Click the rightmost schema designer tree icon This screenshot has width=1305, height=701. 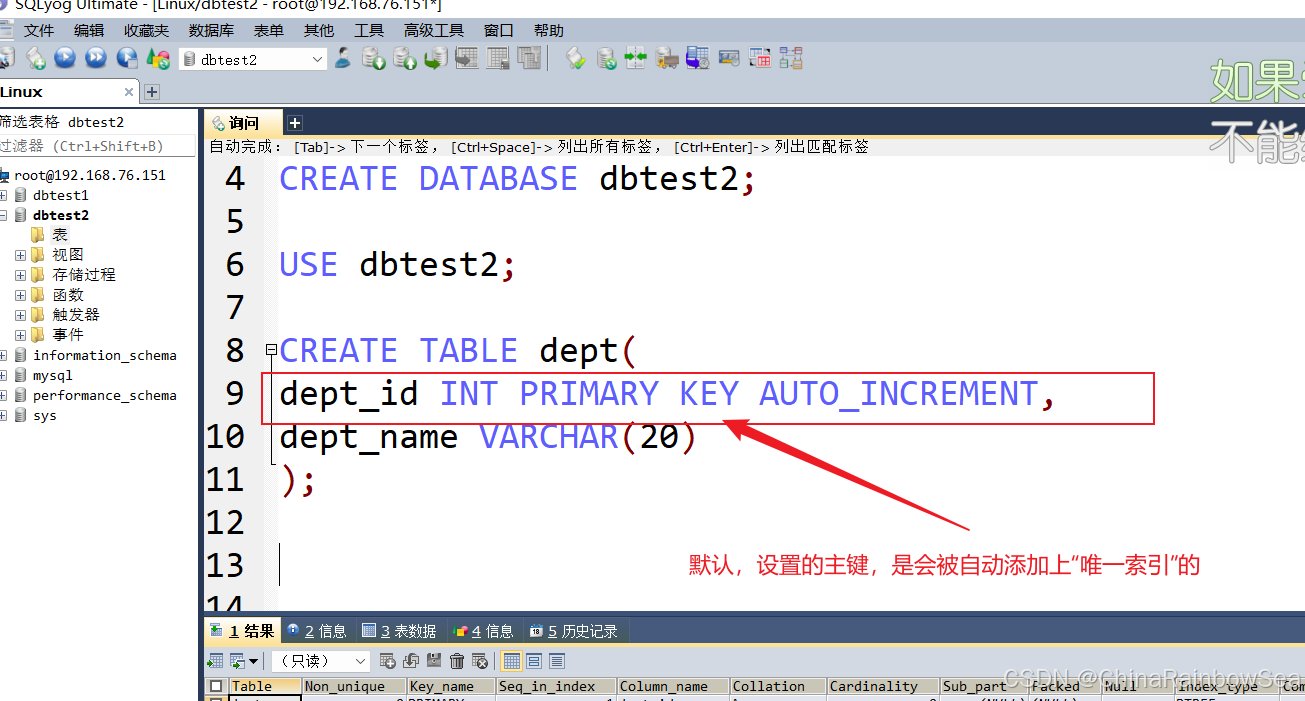pos(792,59)
